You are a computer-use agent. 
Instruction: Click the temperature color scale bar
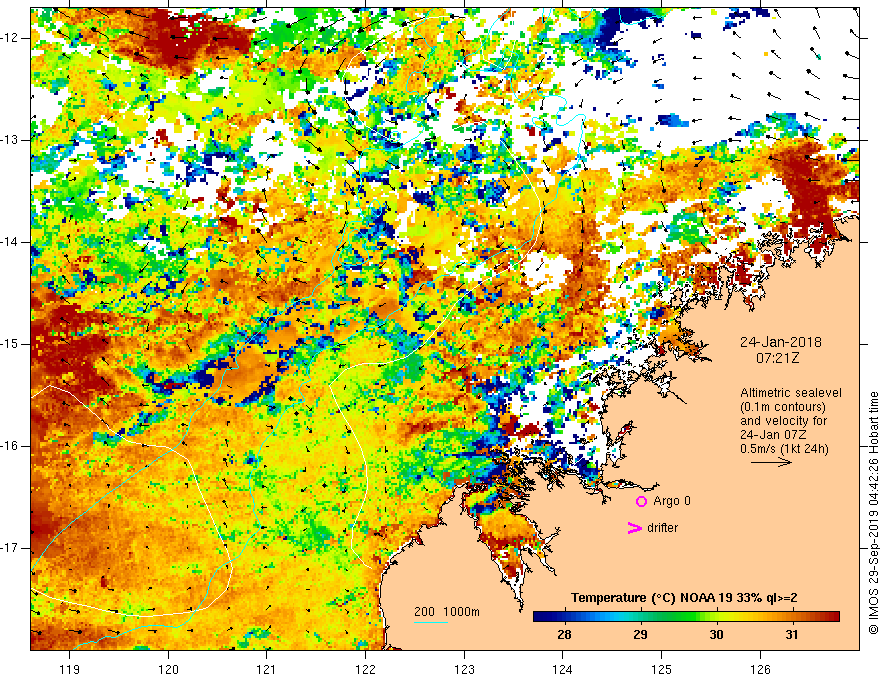(686, 617)
